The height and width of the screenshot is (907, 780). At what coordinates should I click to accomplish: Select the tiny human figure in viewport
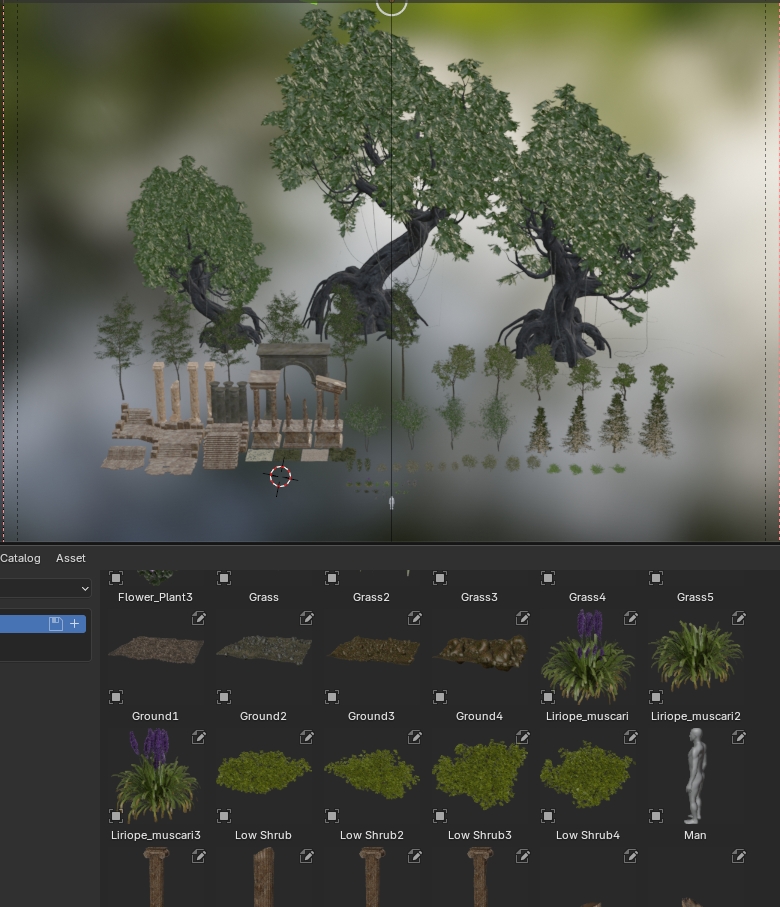click(x=391, y=503)
